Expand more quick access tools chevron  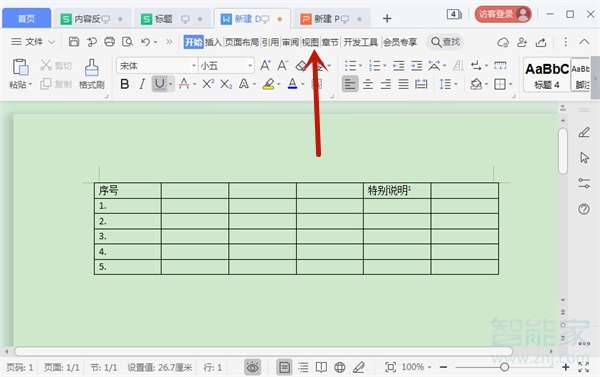coord(169,42)
